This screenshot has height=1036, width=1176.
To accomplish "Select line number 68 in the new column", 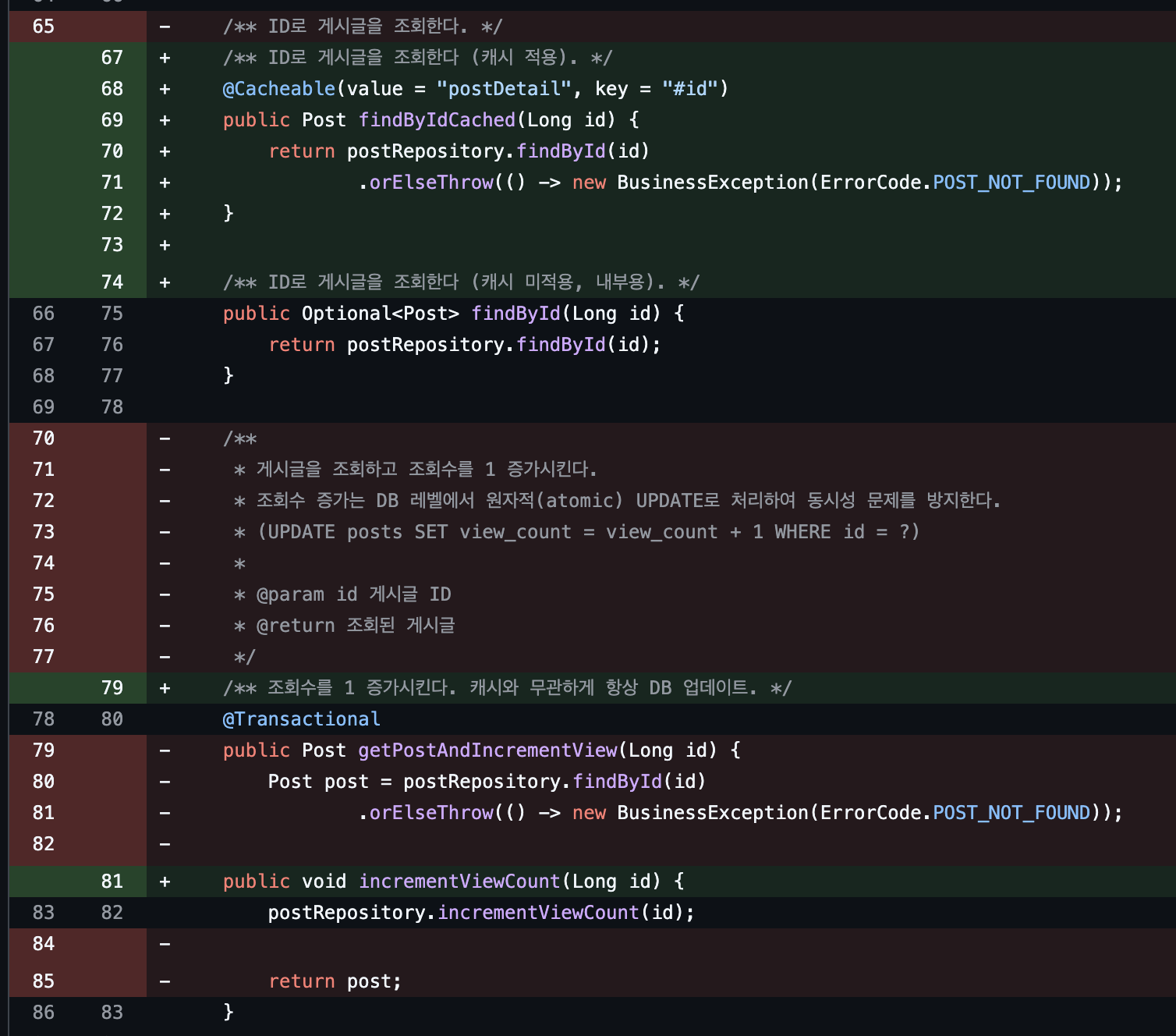I will point(112,88).
